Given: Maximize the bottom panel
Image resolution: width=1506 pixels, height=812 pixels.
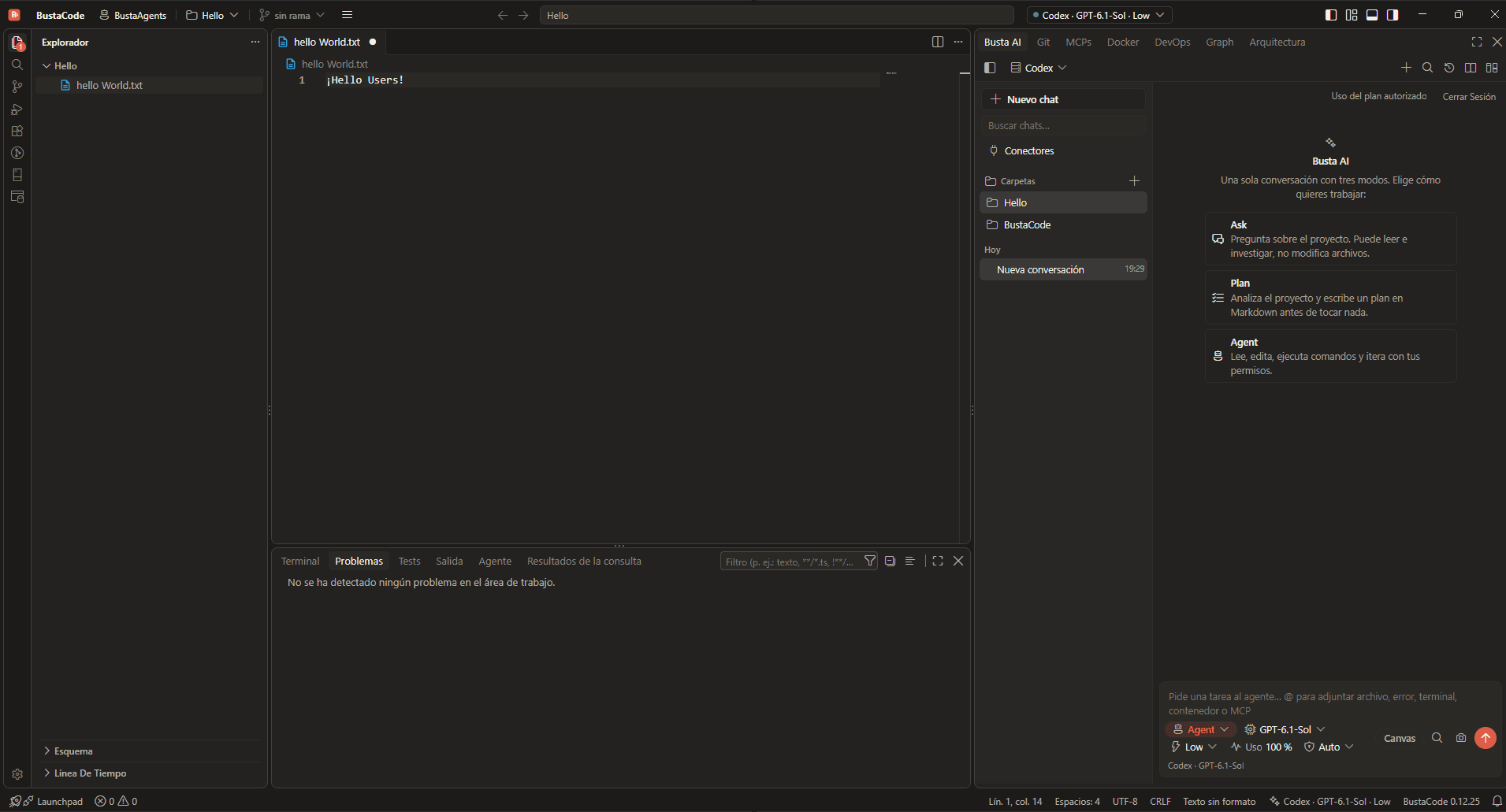Looking at the screenshot, I should (x=938, y=561).
